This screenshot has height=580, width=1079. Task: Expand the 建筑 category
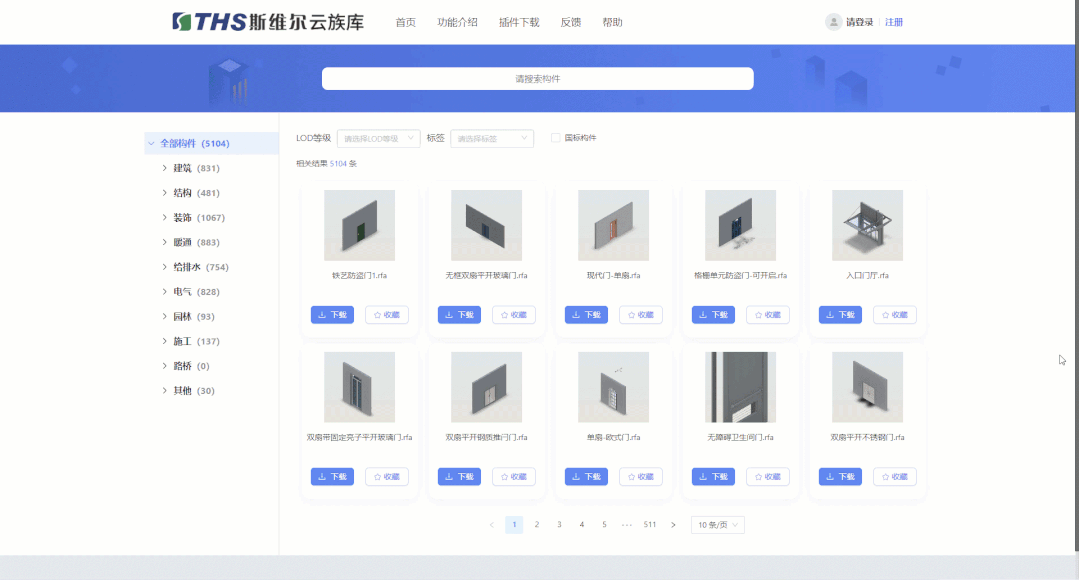165,167
